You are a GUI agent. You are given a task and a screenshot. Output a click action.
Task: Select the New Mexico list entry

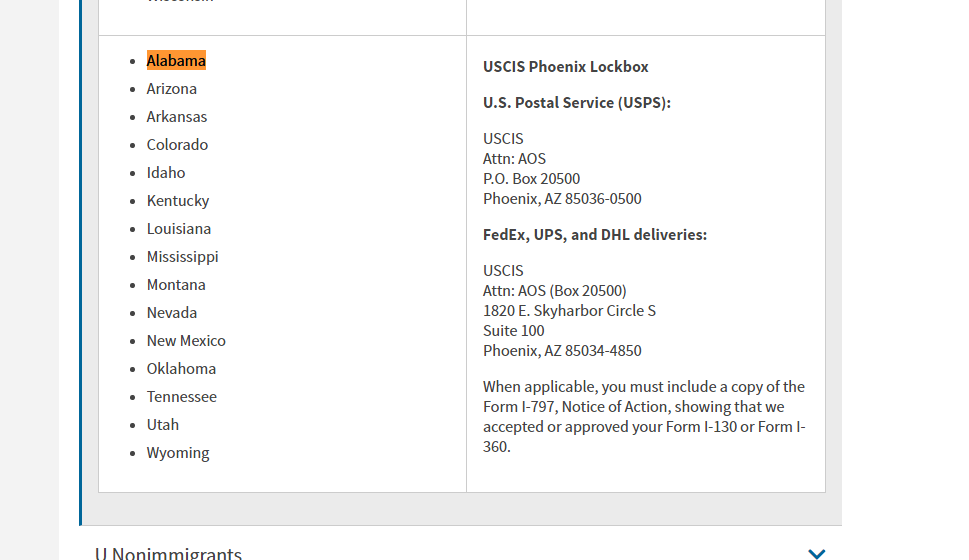pos(186,341)
